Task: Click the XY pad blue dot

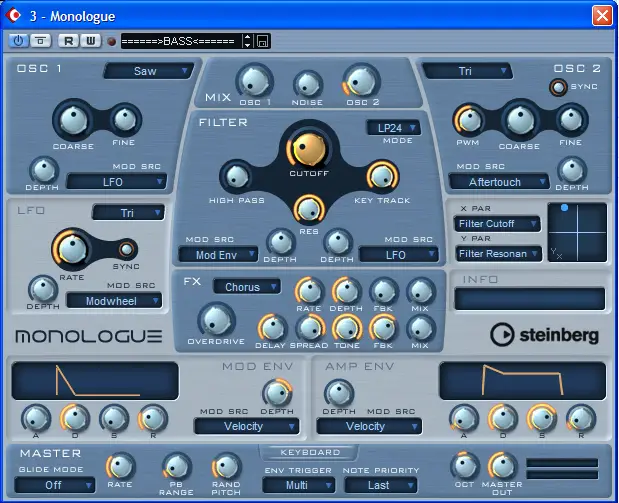Action: point(564,208)
